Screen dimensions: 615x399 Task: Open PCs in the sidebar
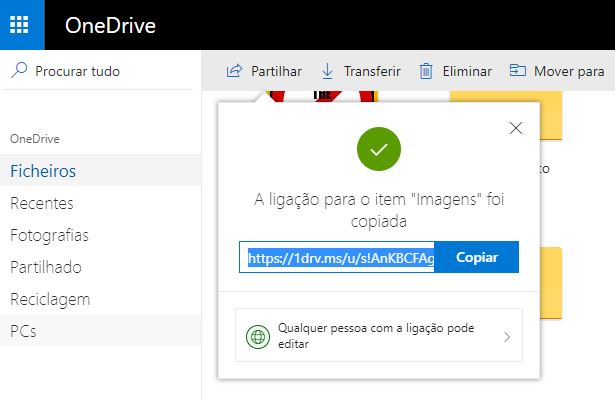[100, 331]
